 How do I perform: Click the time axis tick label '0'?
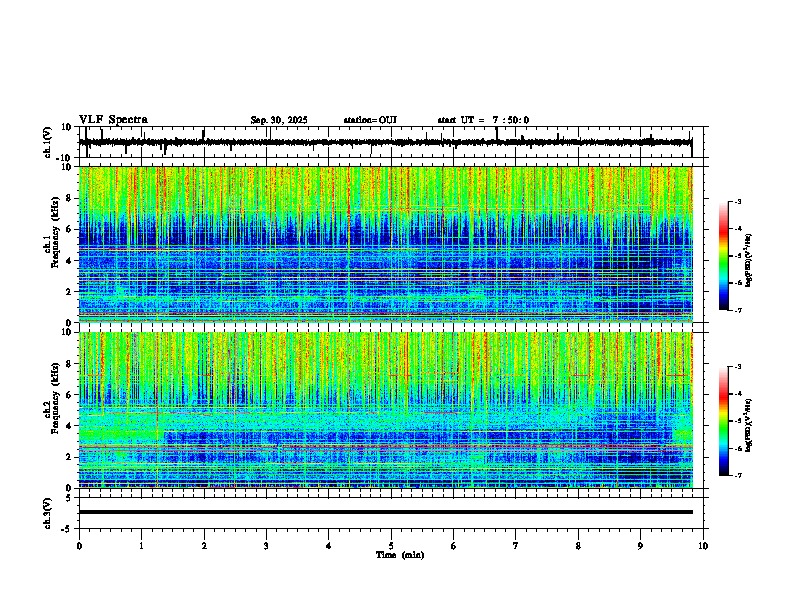[x=79, y=546]
